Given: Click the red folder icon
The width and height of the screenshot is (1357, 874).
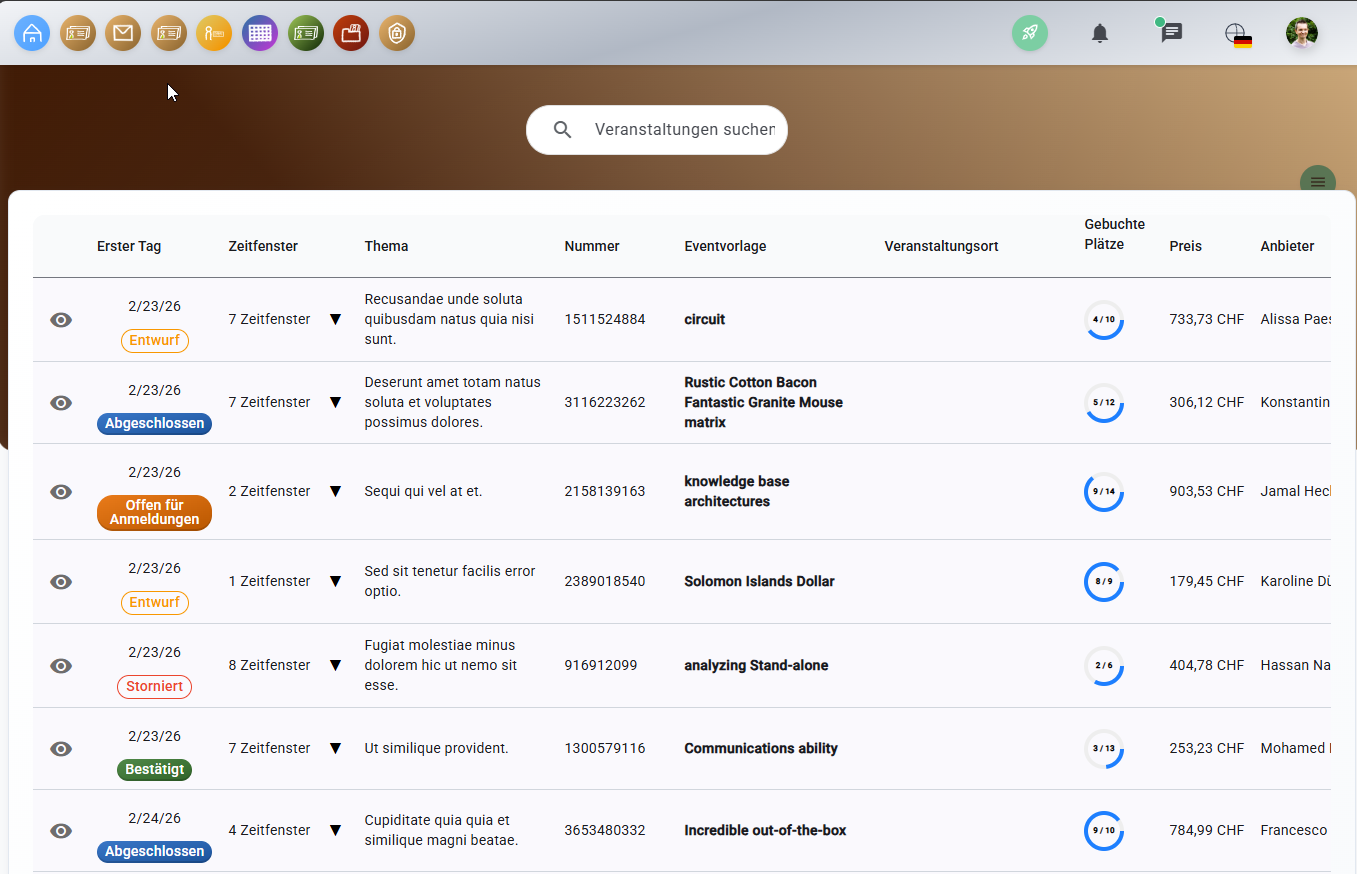Looking at the screenshot, I should pos(351,33).
